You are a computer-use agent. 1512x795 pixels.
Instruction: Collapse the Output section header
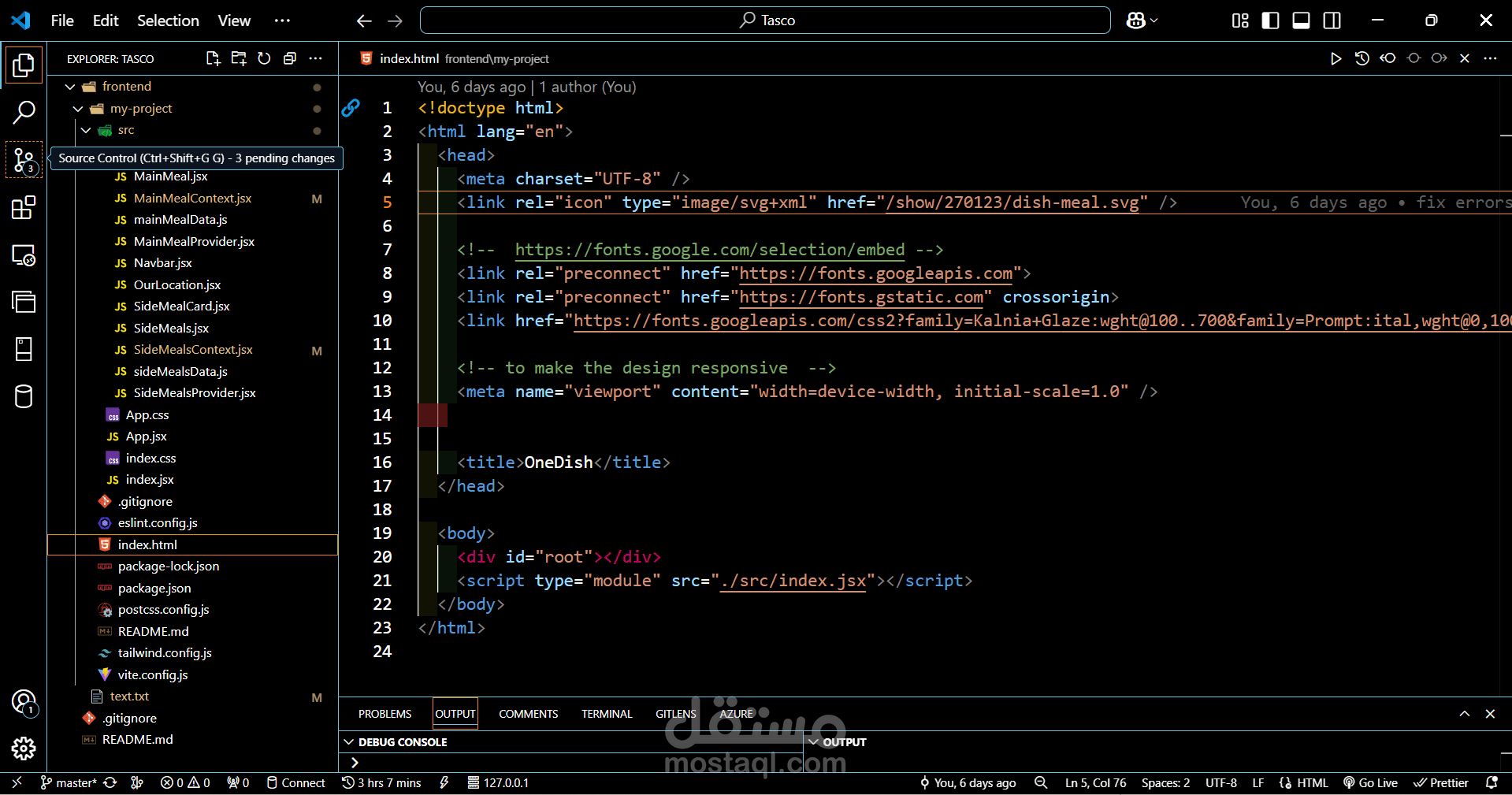coord(814,742)
